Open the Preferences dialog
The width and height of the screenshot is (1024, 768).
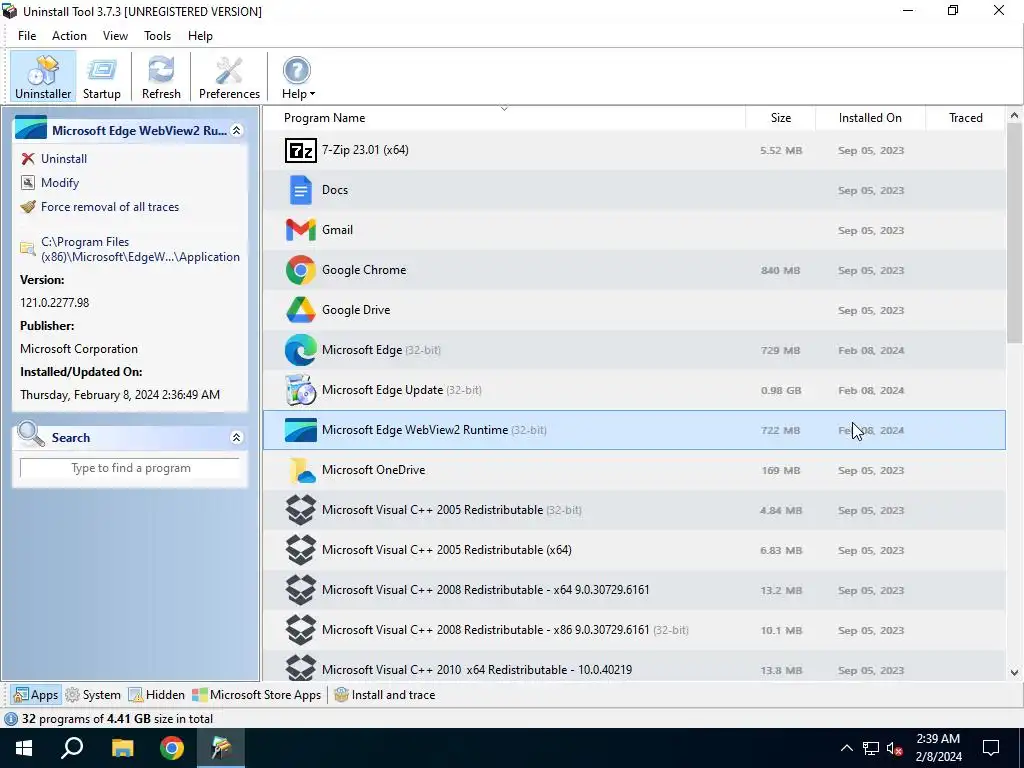click(x=229, y=76)
